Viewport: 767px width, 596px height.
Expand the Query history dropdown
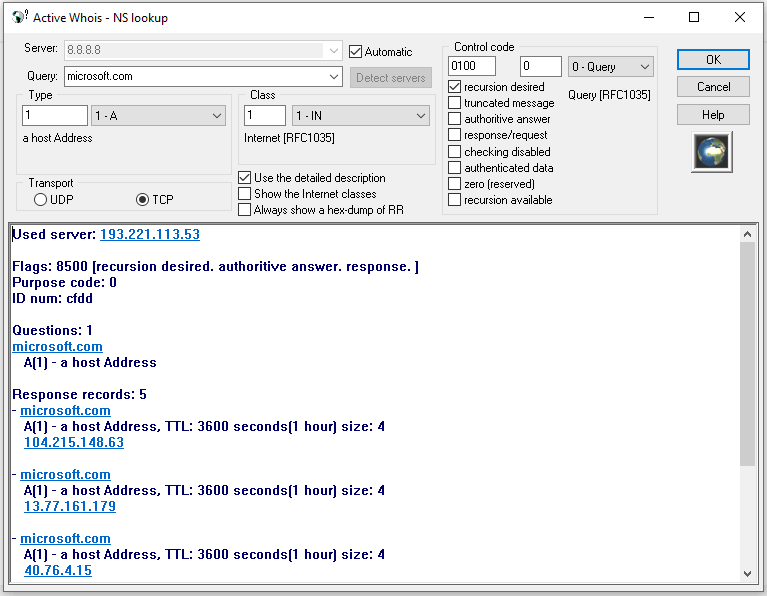coord(334,76)
